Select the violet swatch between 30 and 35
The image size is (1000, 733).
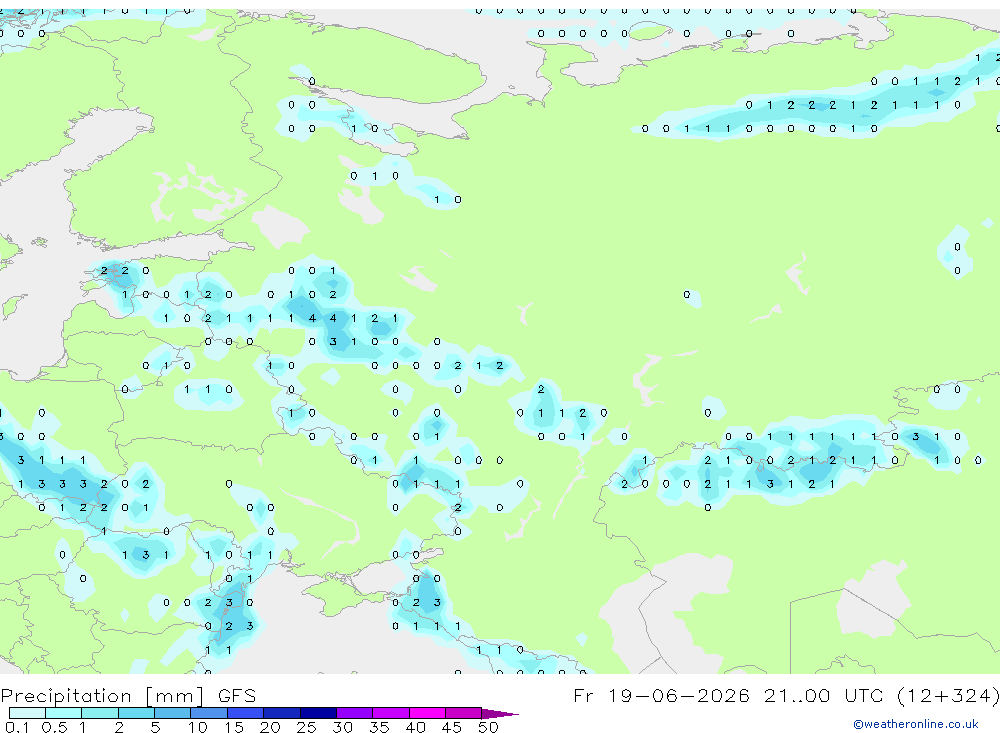[355, 713]
